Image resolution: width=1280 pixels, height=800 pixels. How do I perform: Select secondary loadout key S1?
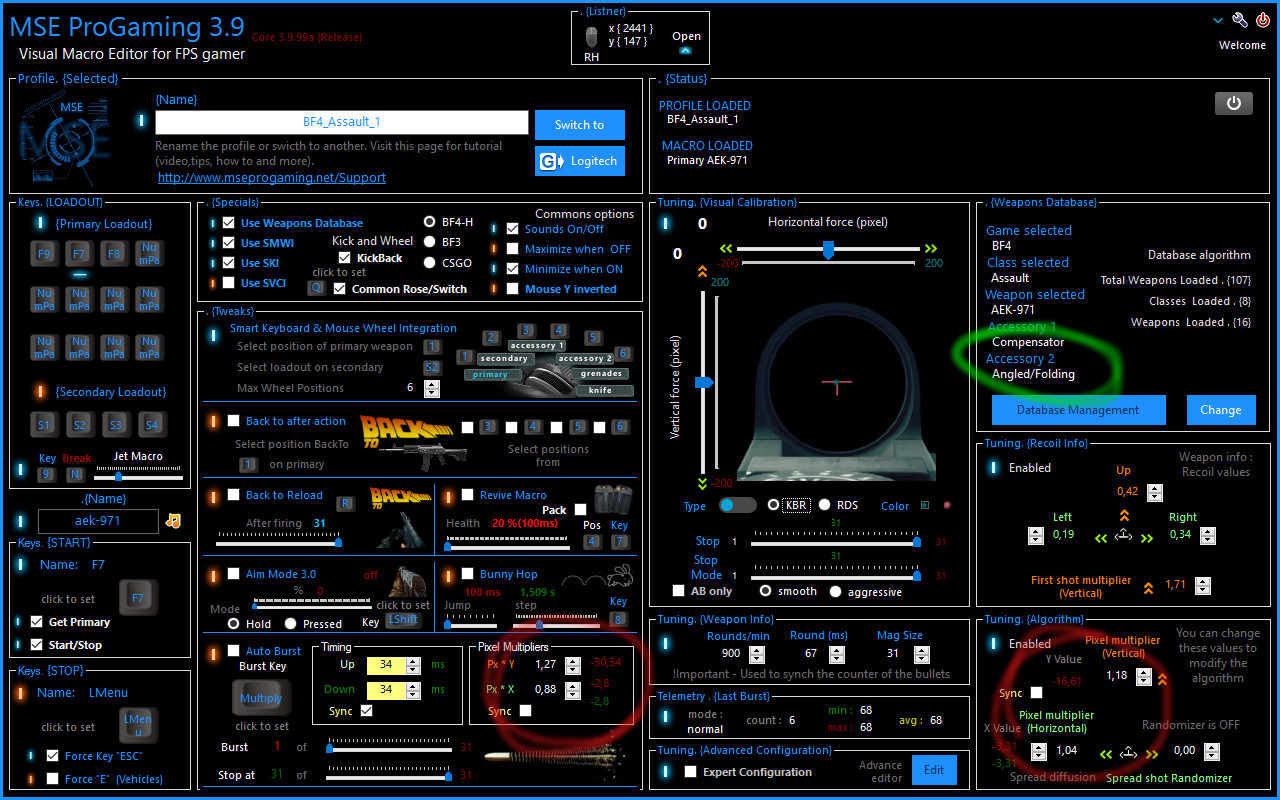click(44, 425)
